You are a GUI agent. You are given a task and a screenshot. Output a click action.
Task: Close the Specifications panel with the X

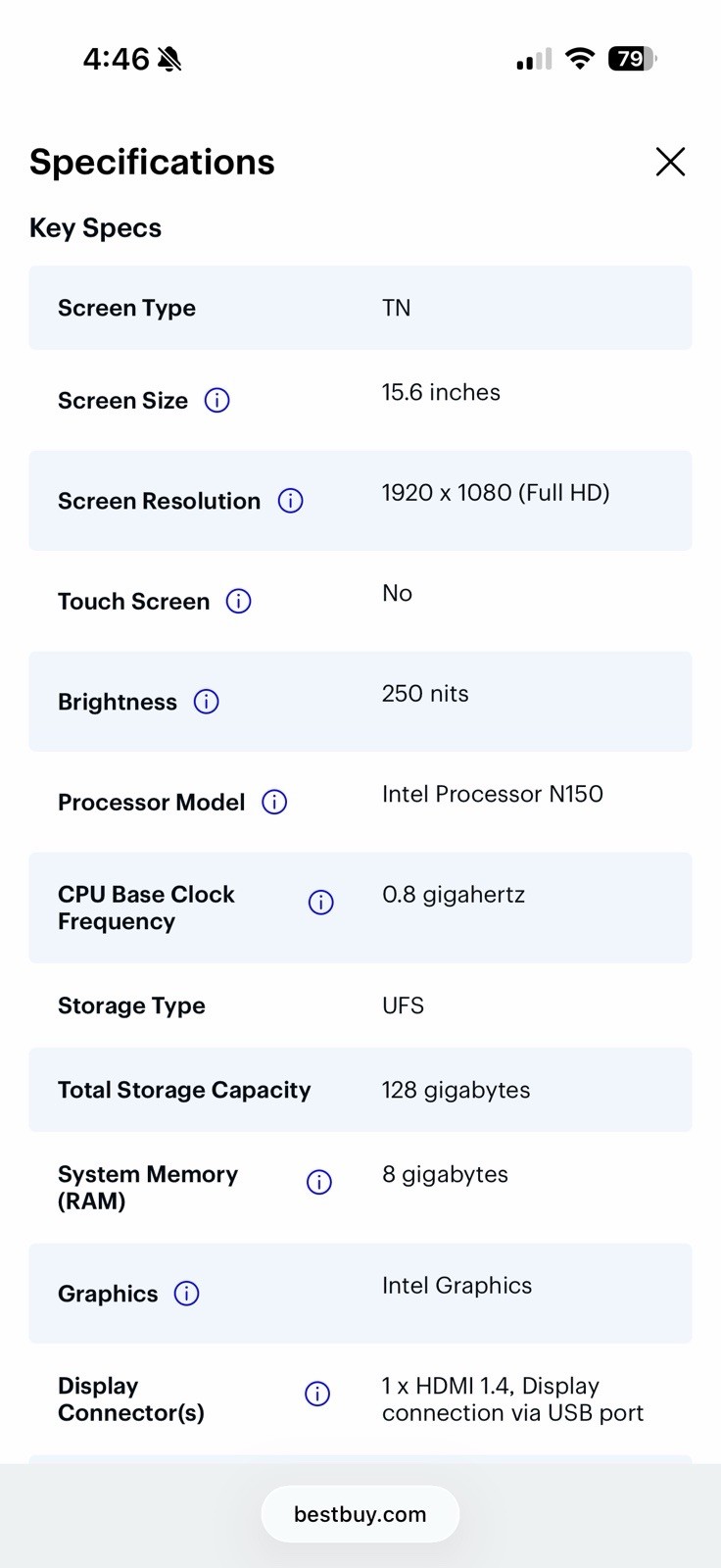[x=670, y=162]
